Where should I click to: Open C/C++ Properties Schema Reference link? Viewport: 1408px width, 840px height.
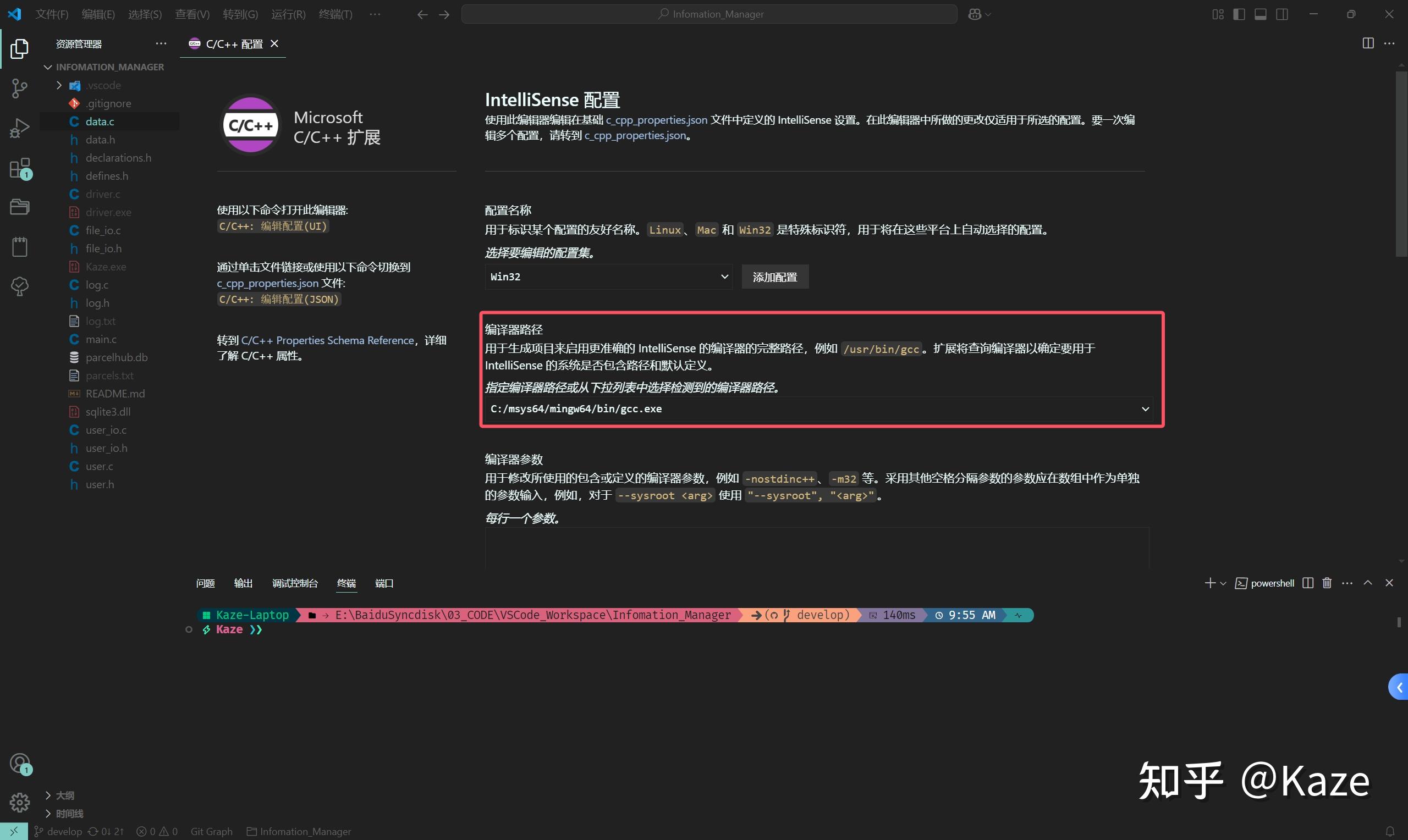[328, 340]
